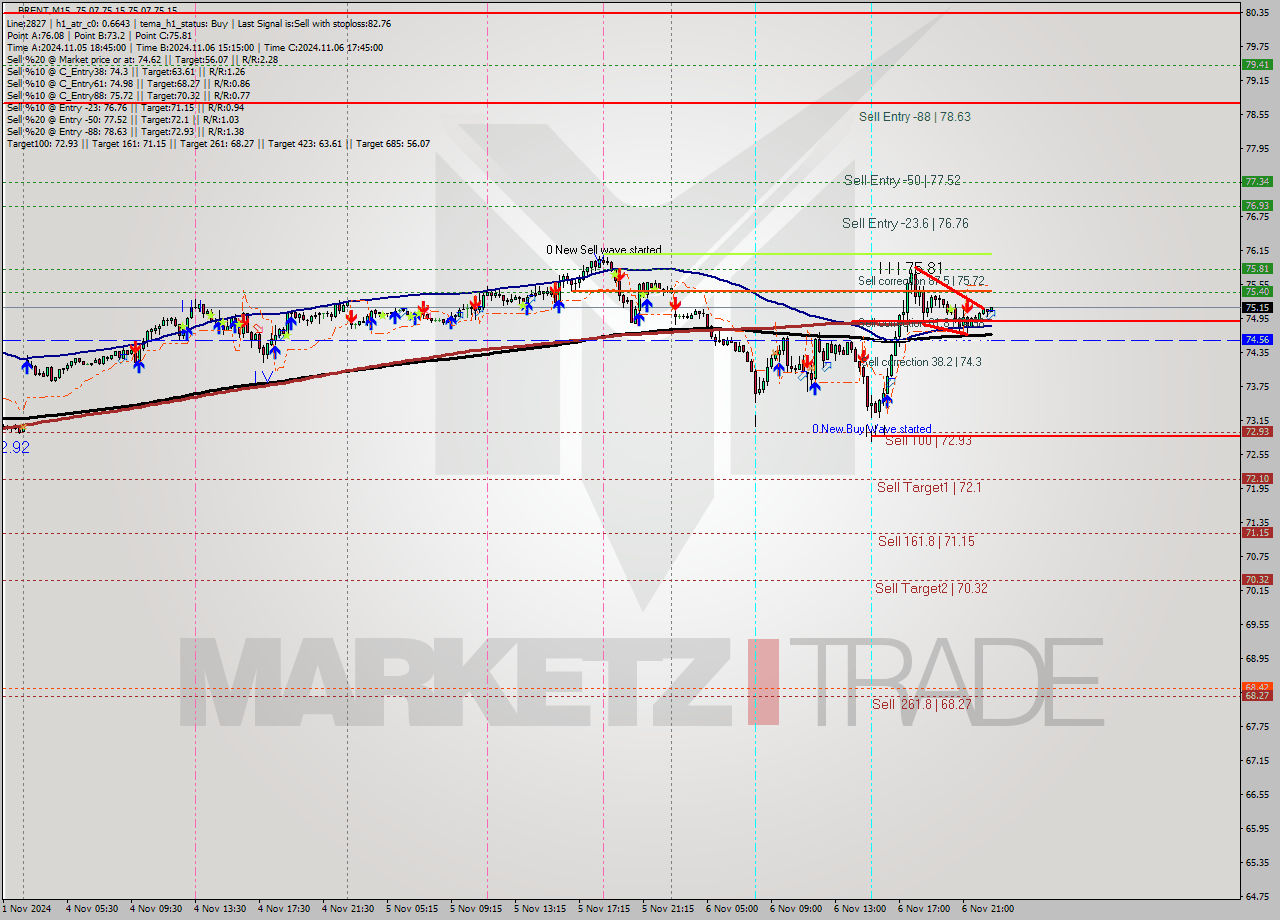Select the '0 New Buy Wave started' annotation
Viewport: 1280px width, 920px height.
coord(871,429)
